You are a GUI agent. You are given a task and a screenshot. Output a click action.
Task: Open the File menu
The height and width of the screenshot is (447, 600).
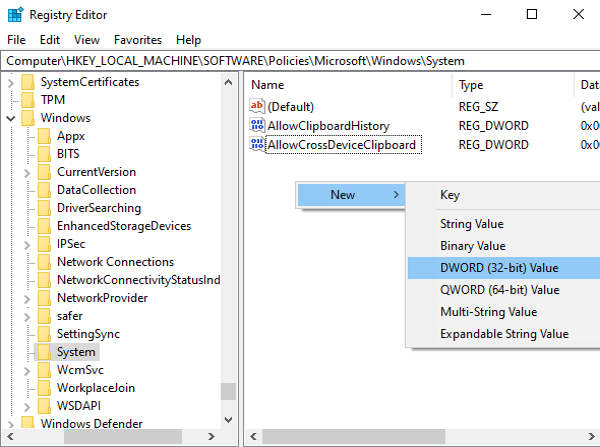(16, 40)
